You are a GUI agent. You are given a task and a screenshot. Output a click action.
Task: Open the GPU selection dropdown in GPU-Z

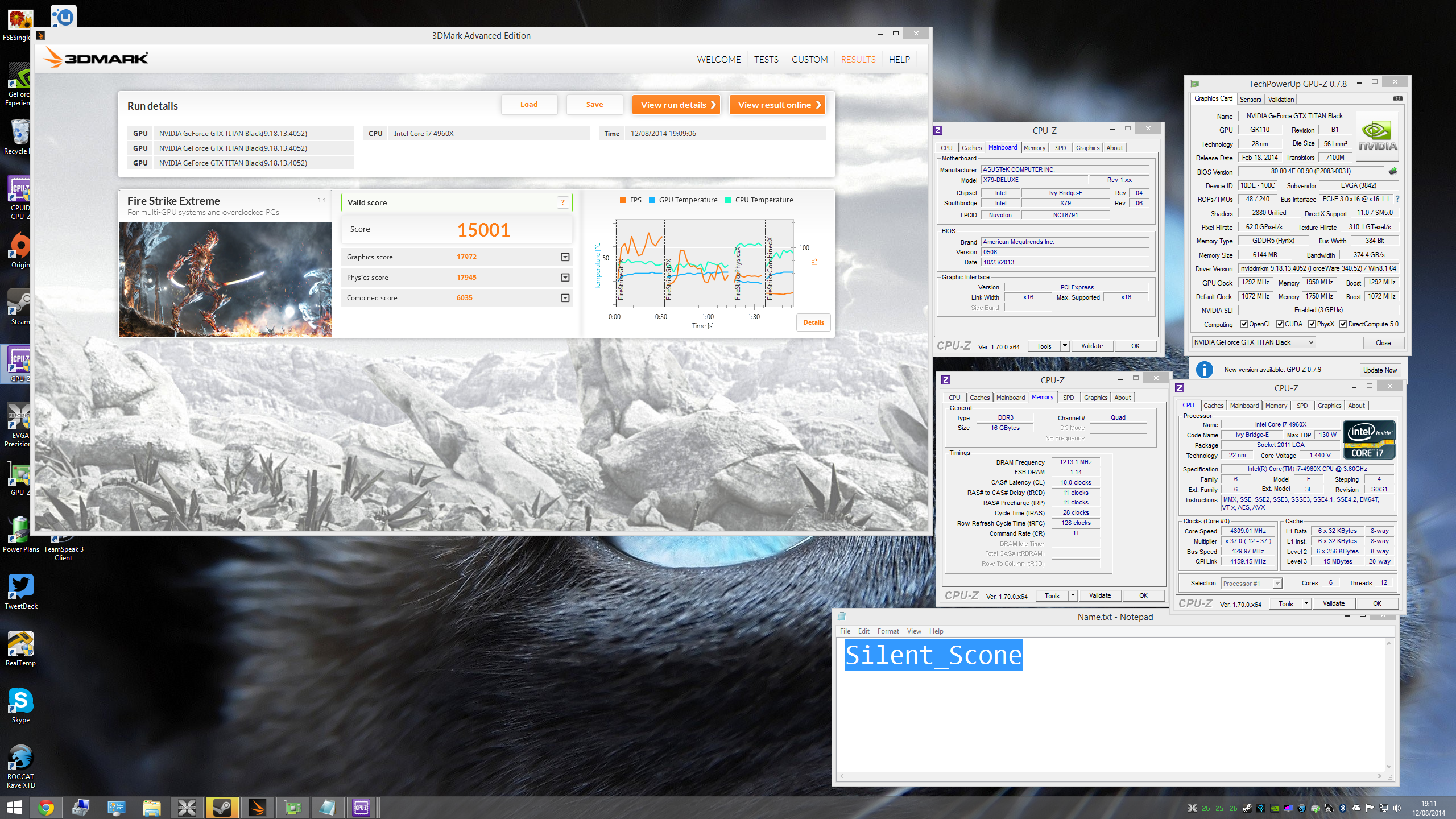tap(1254, 342)
